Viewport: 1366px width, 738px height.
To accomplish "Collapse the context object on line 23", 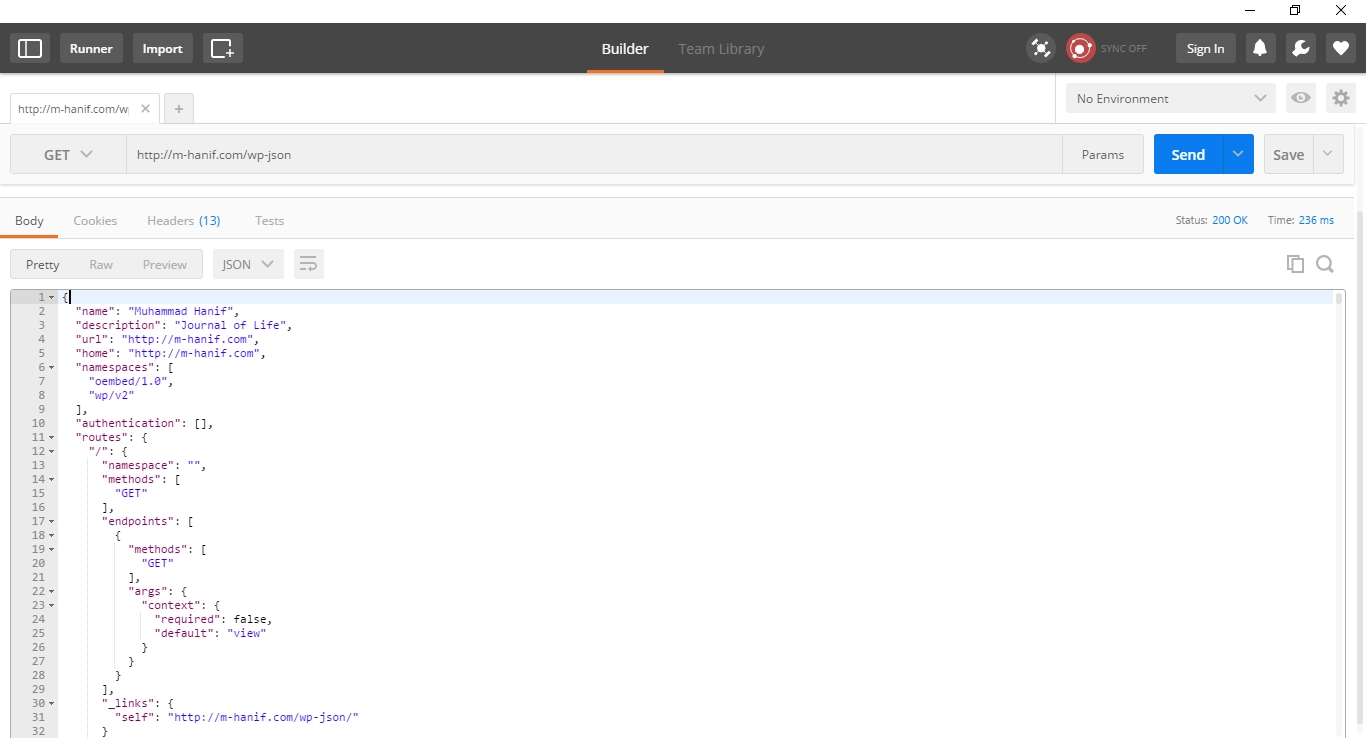I will point(51,605).
